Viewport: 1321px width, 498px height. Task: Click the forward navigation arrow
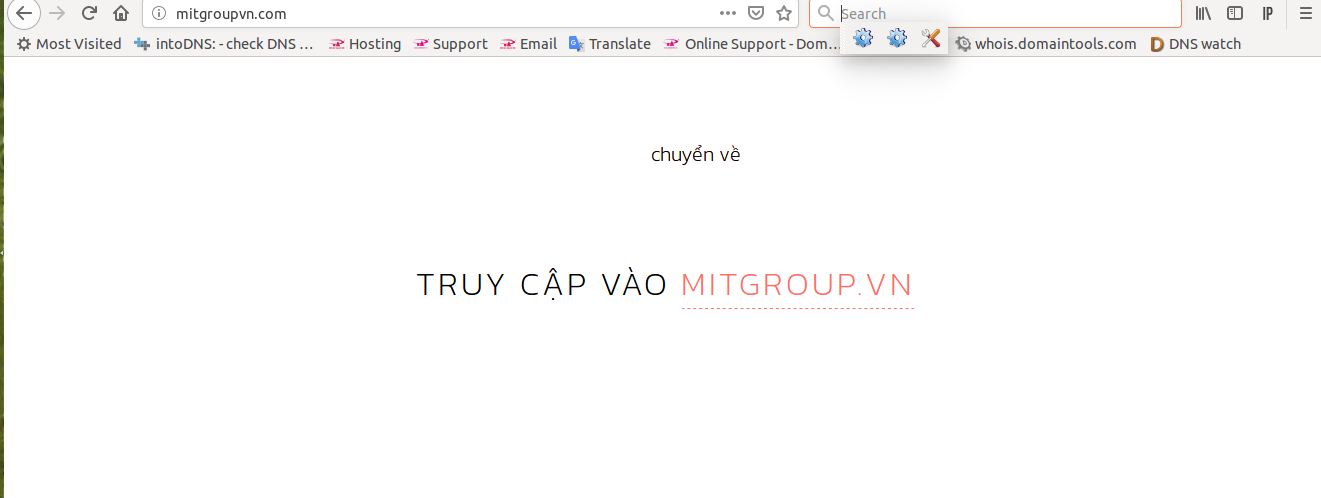click(57, 14)
